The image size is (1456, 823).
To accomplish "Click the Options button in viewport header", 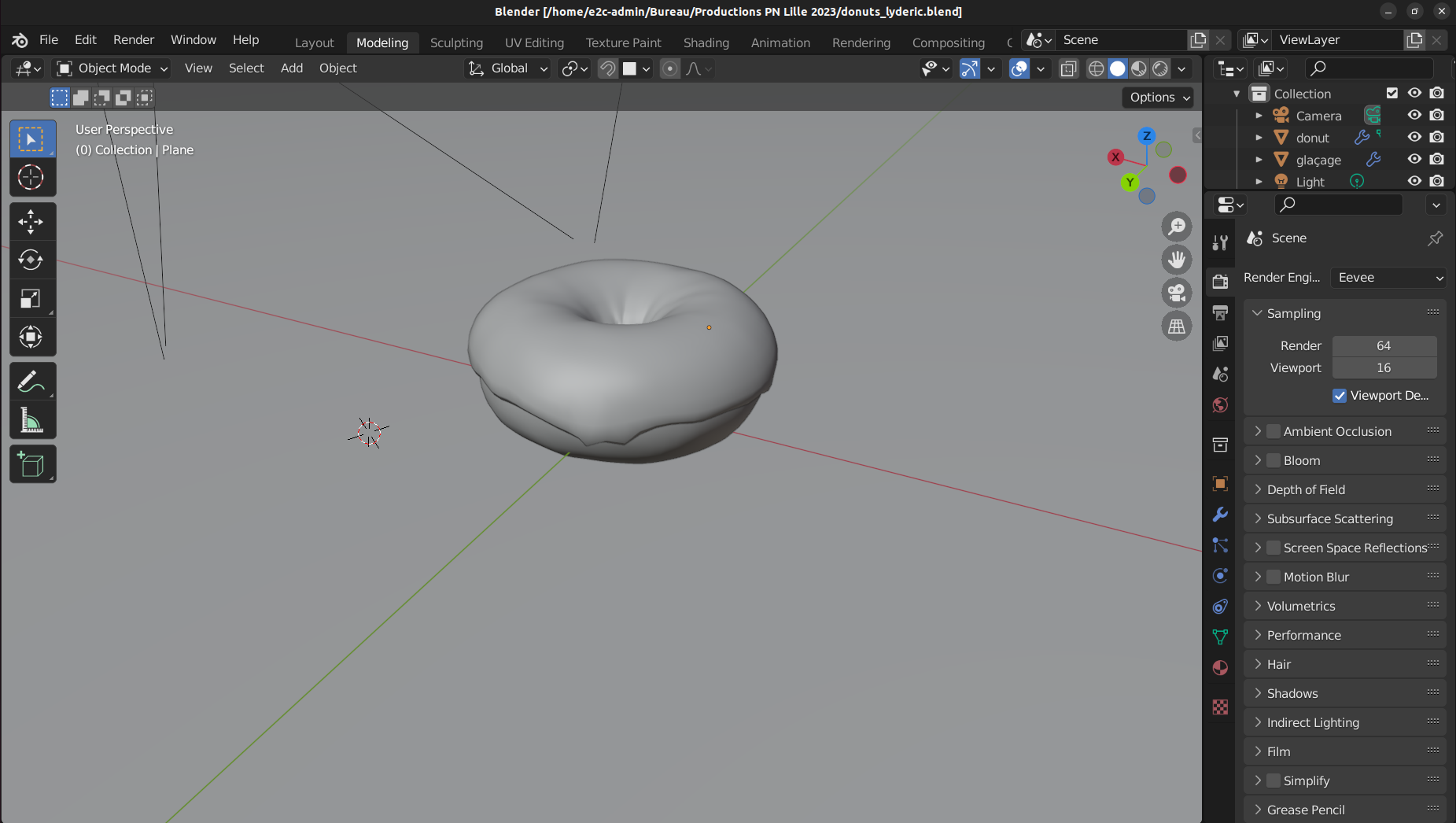I will (x=1159, y=98).
